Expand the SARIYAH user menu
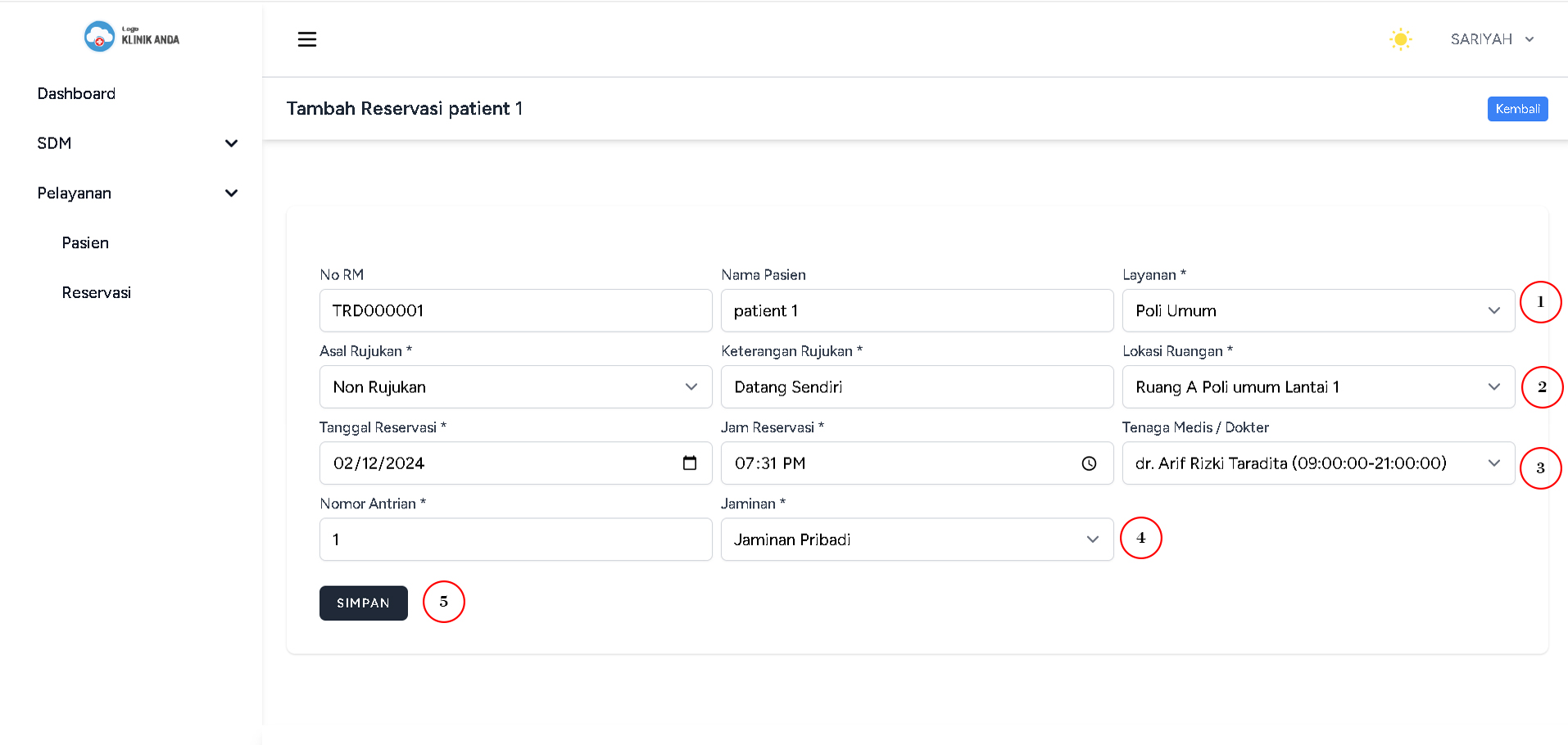Screen dimensions: 1568x745 pyautogui.click(x=1491, y=39)
